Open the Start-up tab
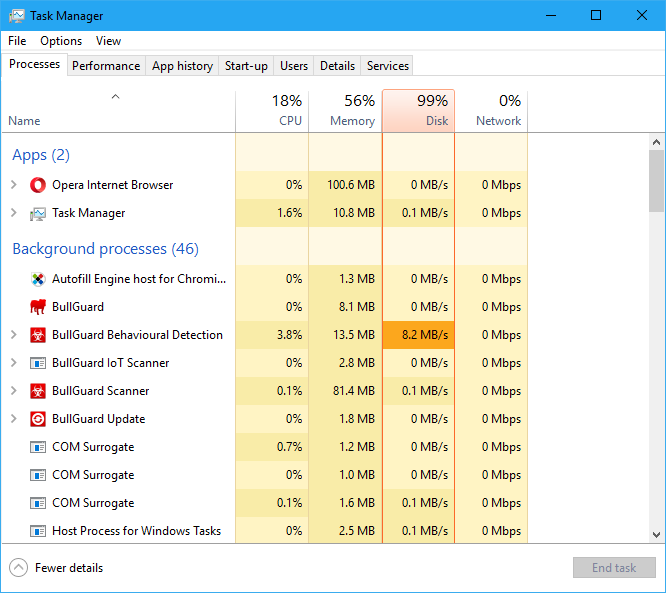The height and width of the screenshot is (593, 666). pos(246,66)
